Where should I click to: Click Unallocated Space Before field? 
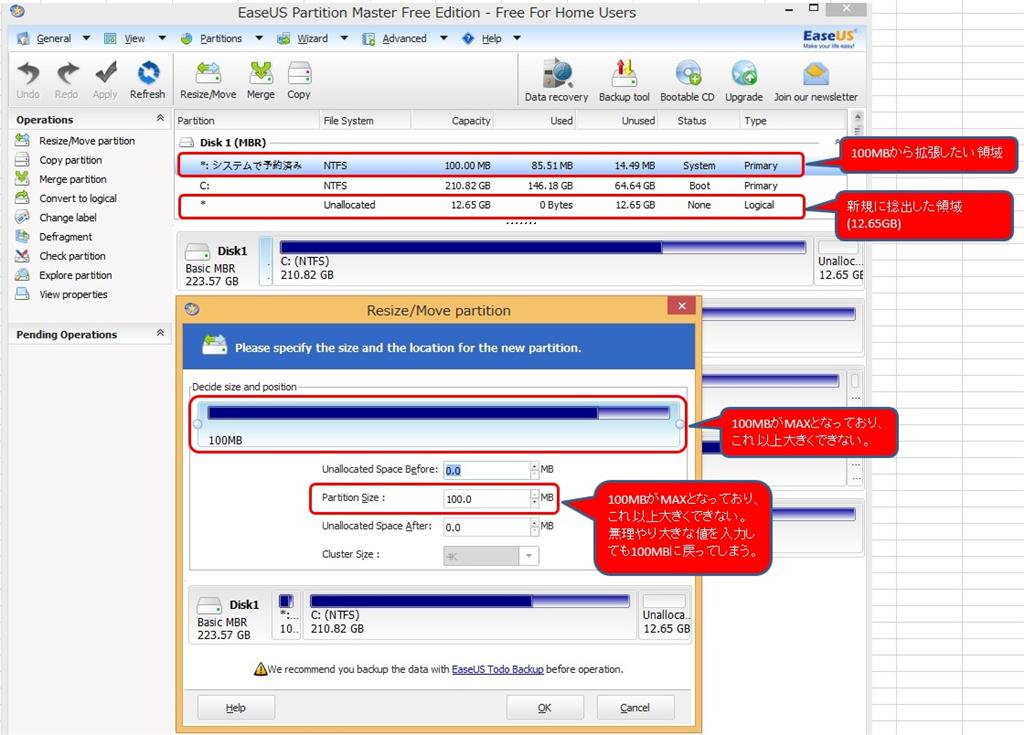pos(487,470)
